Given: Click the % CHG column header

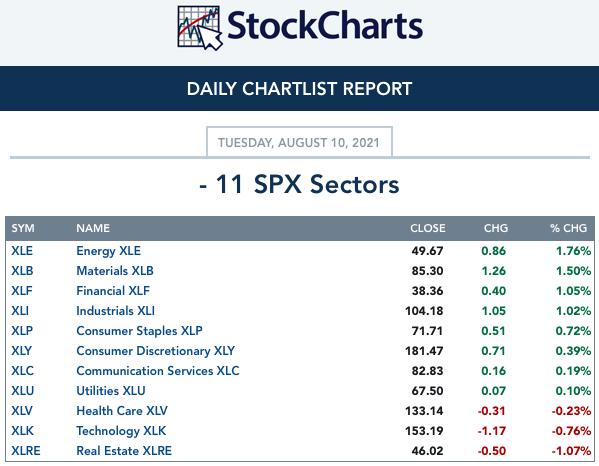Looking at the screenshot, I should 568,228.
